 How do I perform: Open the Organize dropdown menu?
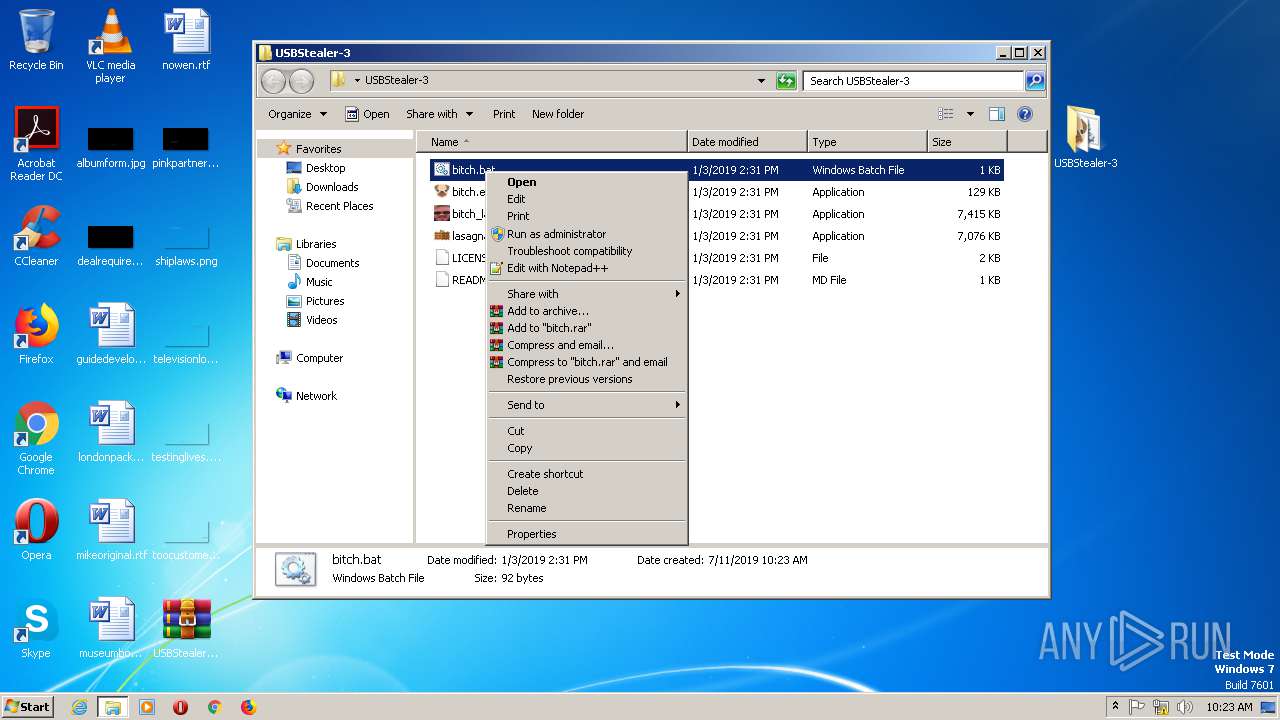[297, 114]
